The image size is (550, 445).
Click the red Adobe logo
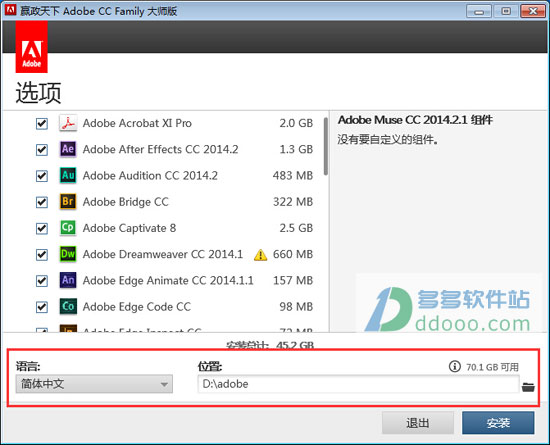(x=32, y=47)
